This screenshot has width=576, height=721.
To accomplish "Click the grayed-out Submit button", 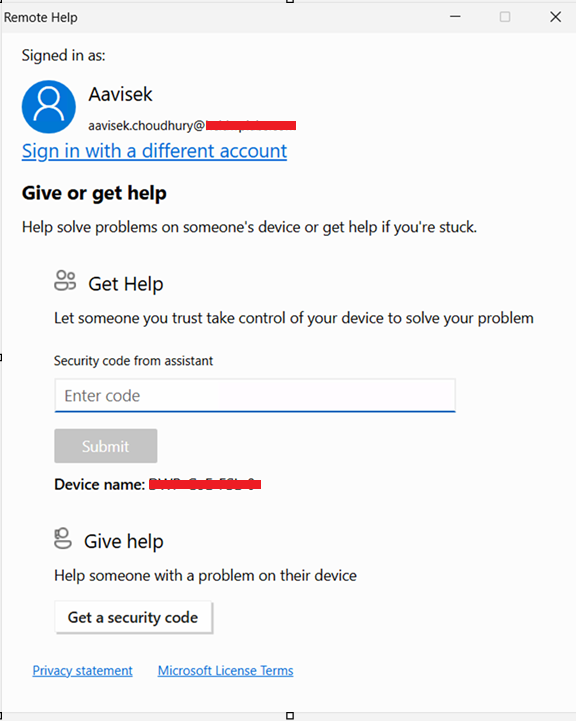I will (106, 446).
